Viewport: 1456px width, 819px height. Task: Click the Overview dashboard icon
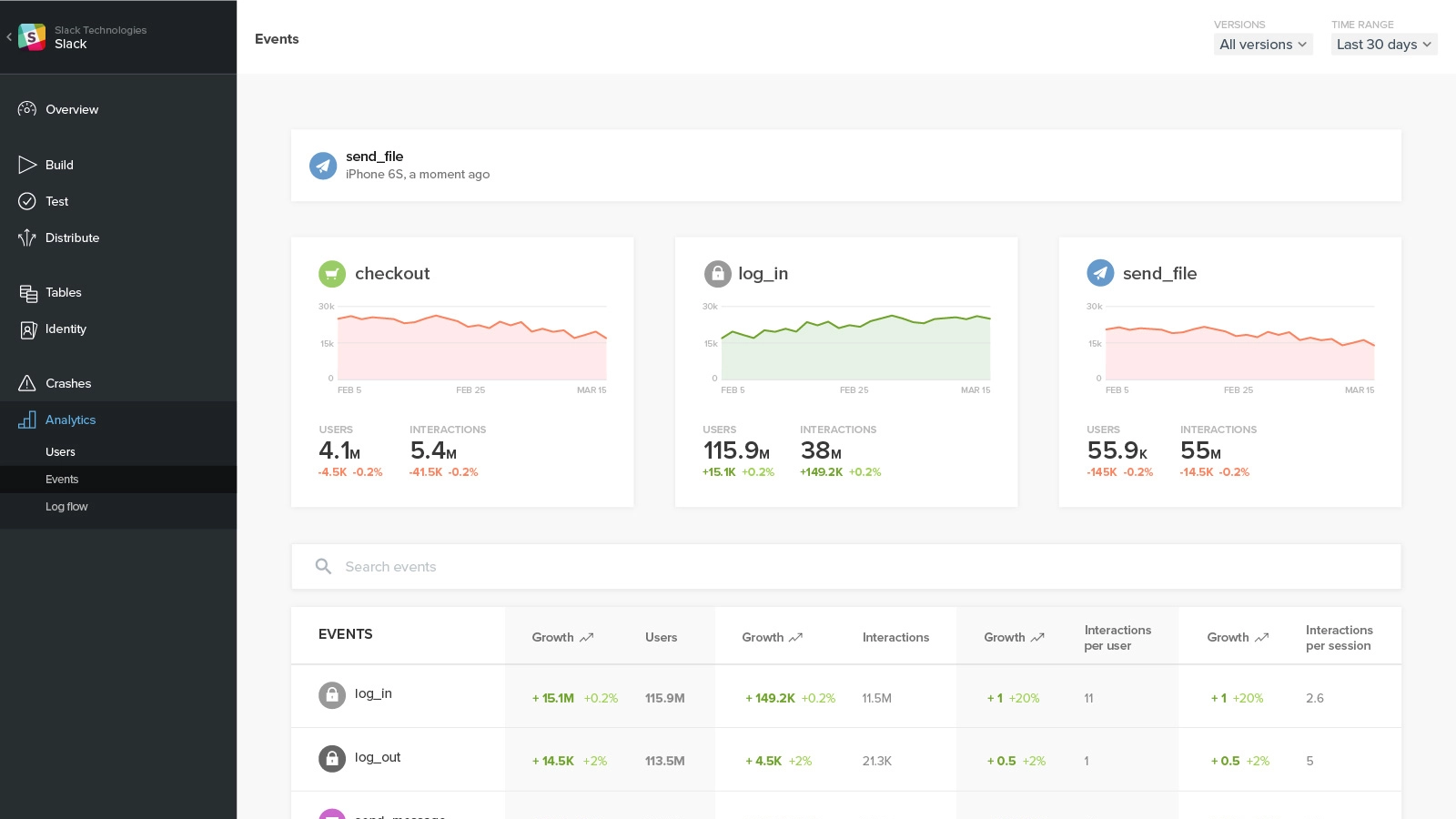(x=27, y=109)
